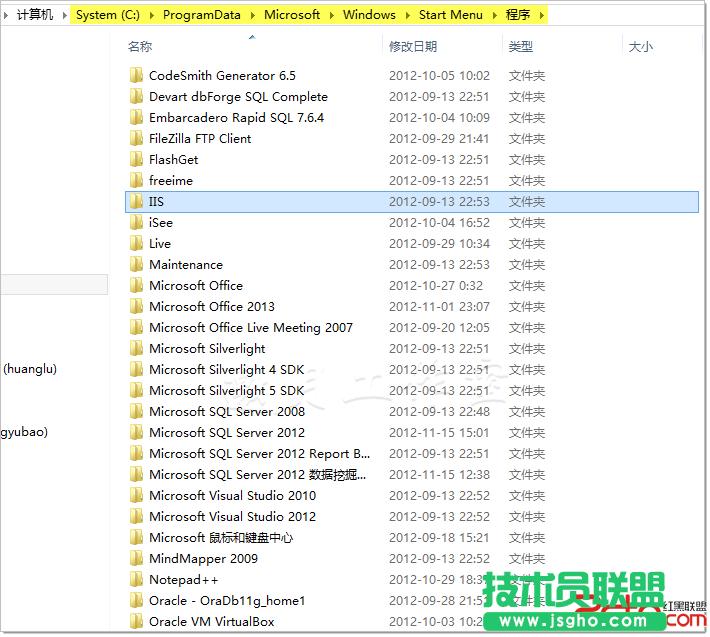Click the freeime folder icon
This screenshot has height=637, width=710.
tap(136, 180)
